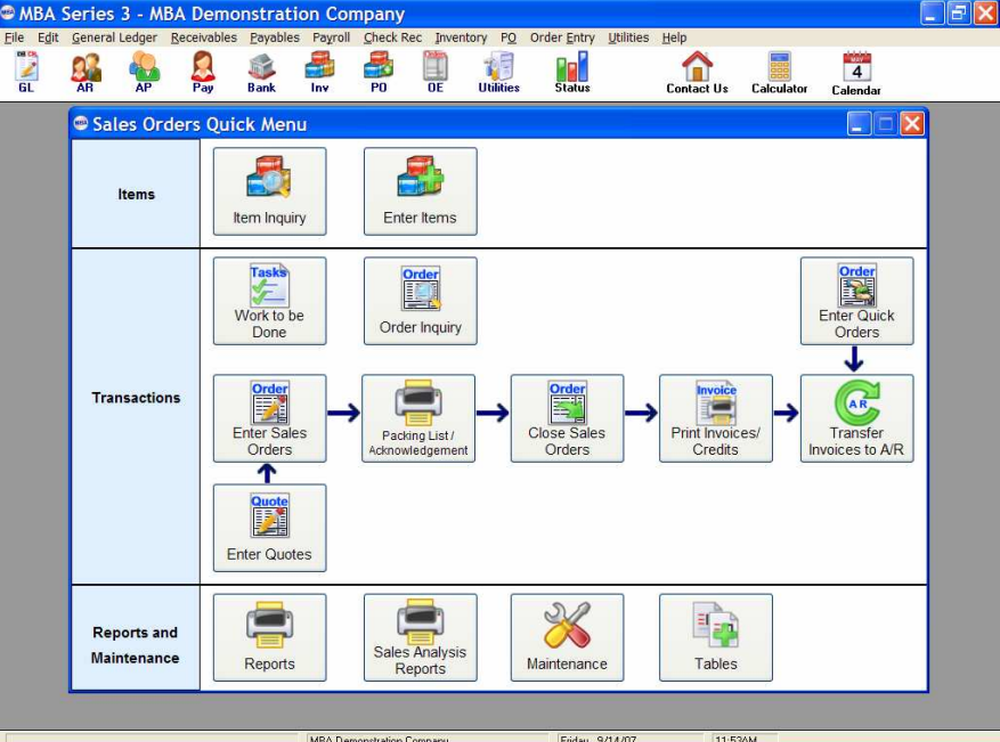This screenshot has height=742, width=1000.
Task: Open Print Invoices/Credits
Action: pyautogui.click(x=716, y=419)
